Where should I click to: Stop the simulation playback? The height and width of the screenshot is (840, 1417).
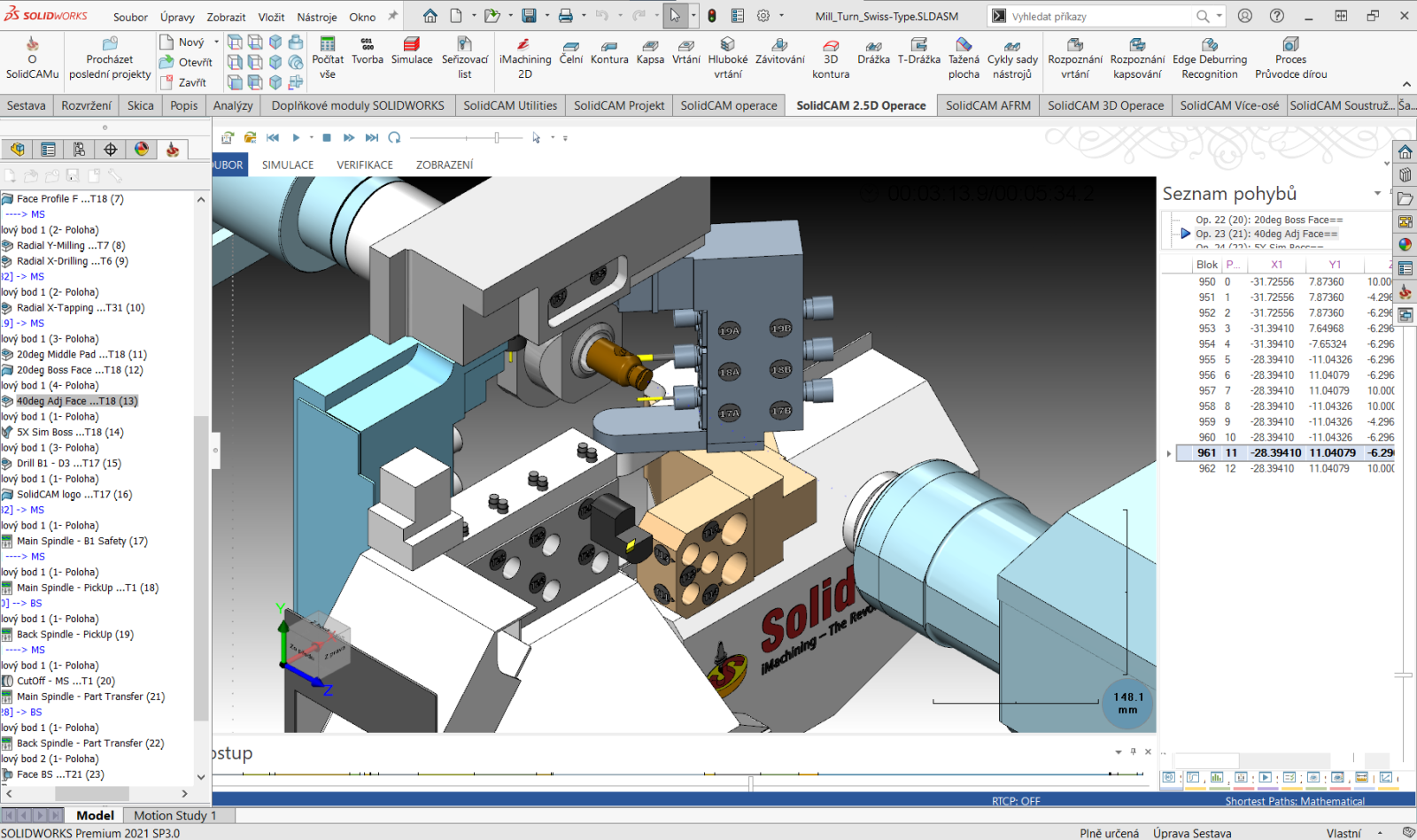327,137
